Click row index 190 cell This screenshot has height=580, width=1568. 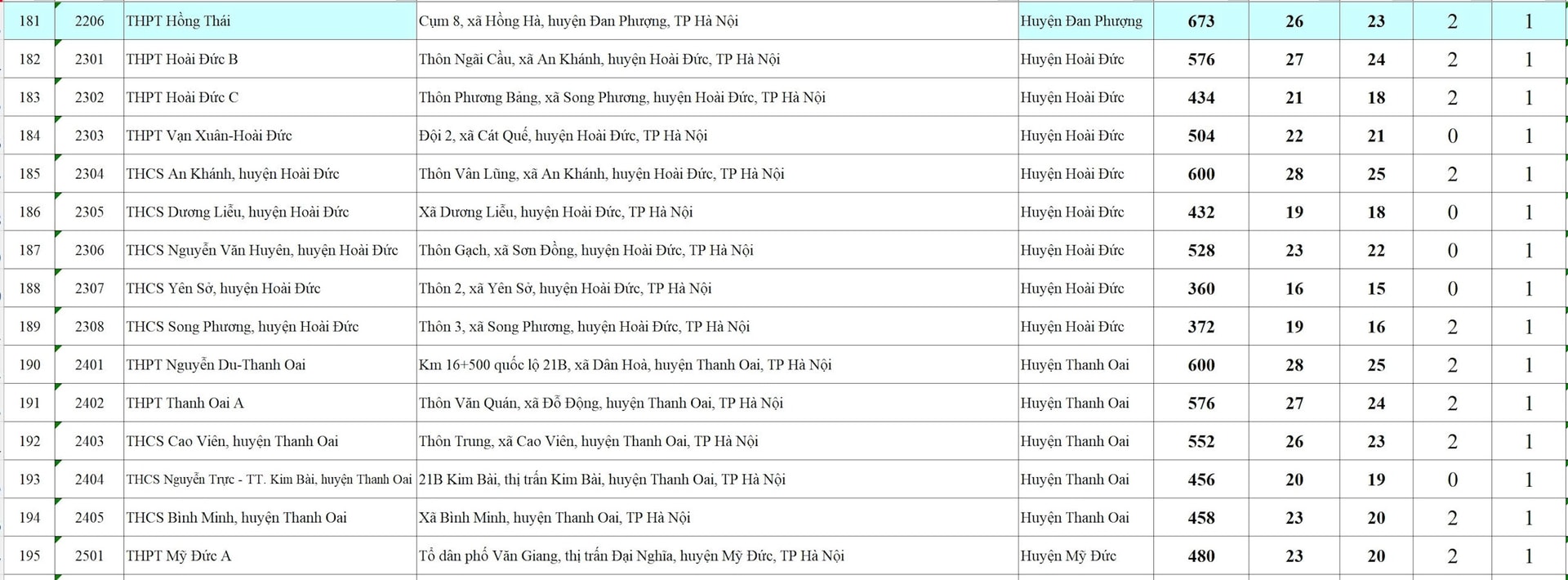tap(29, 365)
